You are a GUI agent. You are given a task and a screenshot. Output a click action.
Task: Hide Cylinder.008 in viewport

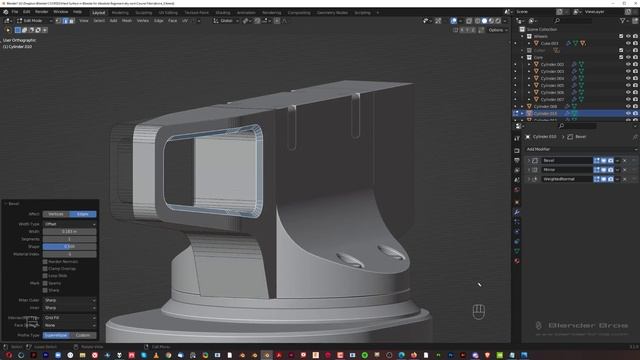[x=628, y=107]
